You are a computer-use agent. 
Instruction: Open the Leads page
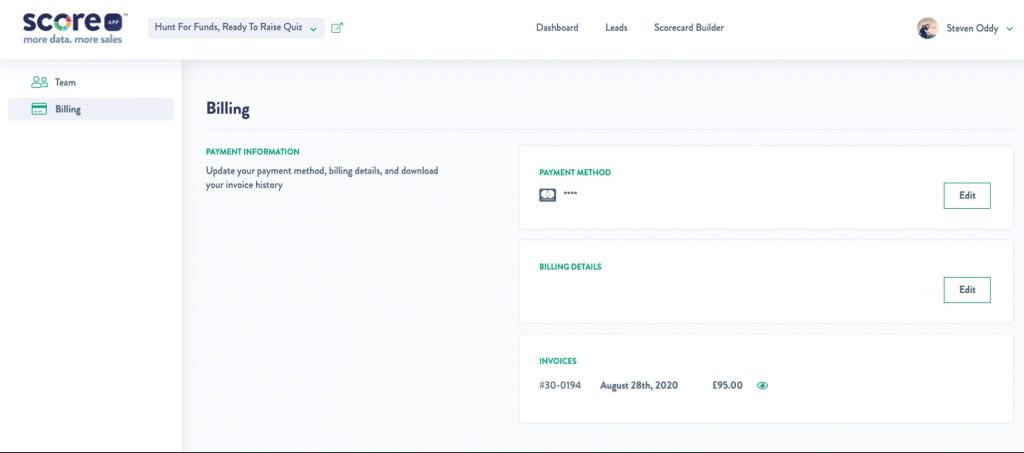pos(616,28)
